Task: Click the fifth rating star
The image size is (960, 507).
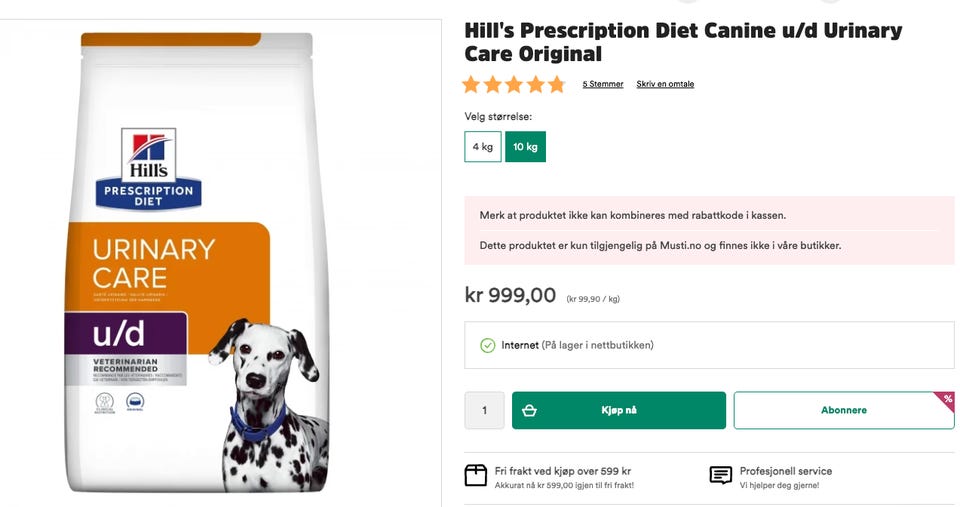Action: [x=556, y=85]
